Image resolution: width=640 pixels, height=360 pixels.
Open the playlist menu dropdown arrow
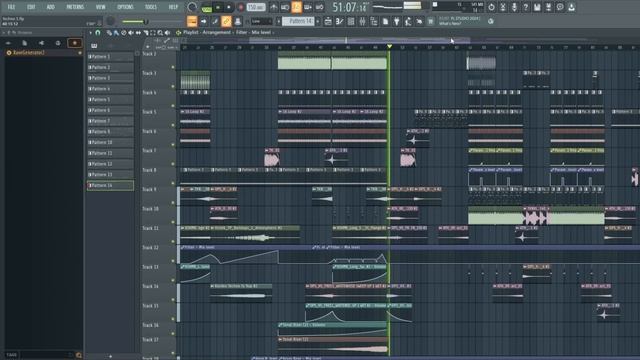coord(91,33)
